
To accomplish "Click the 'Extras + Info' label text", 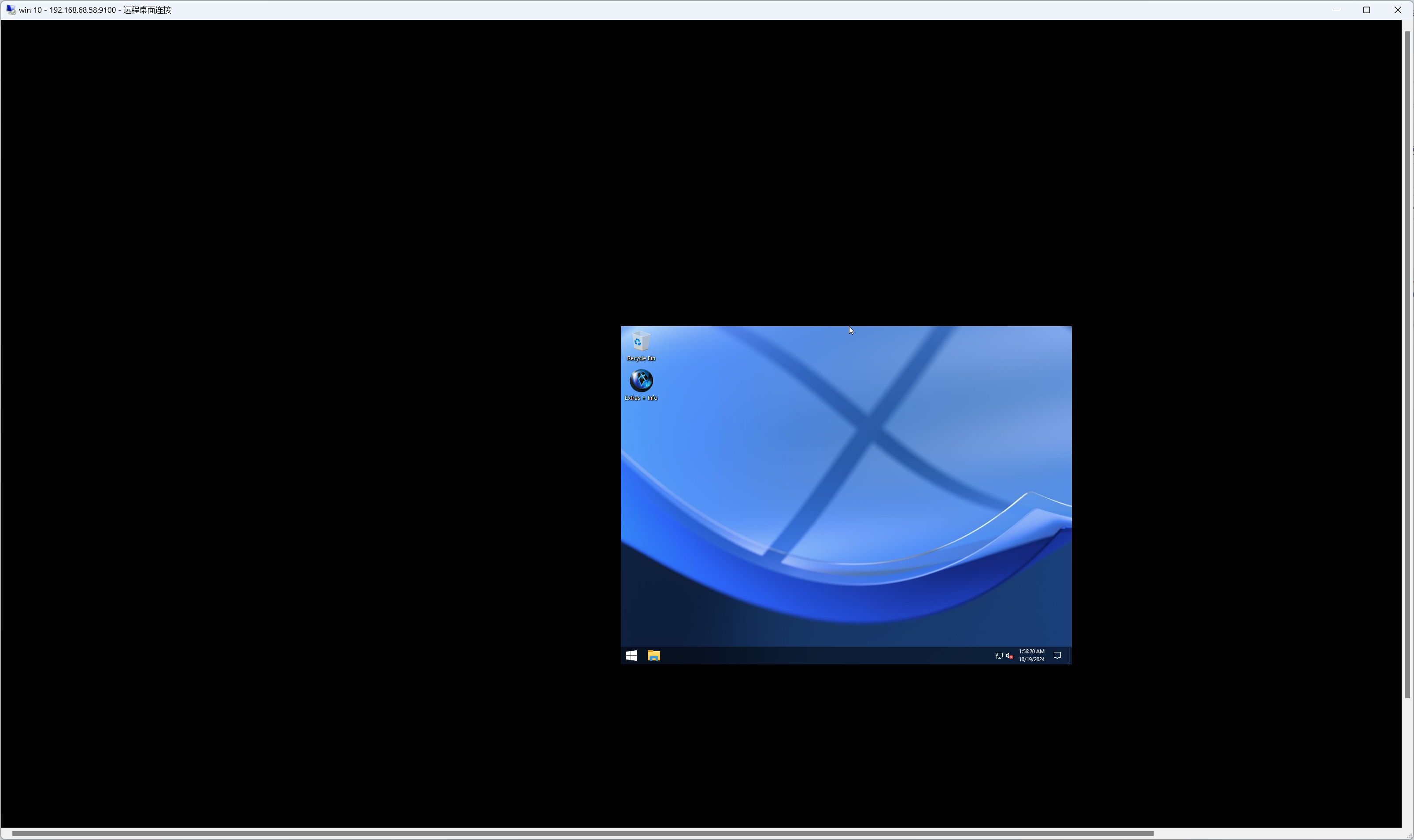I will (641, 398).
